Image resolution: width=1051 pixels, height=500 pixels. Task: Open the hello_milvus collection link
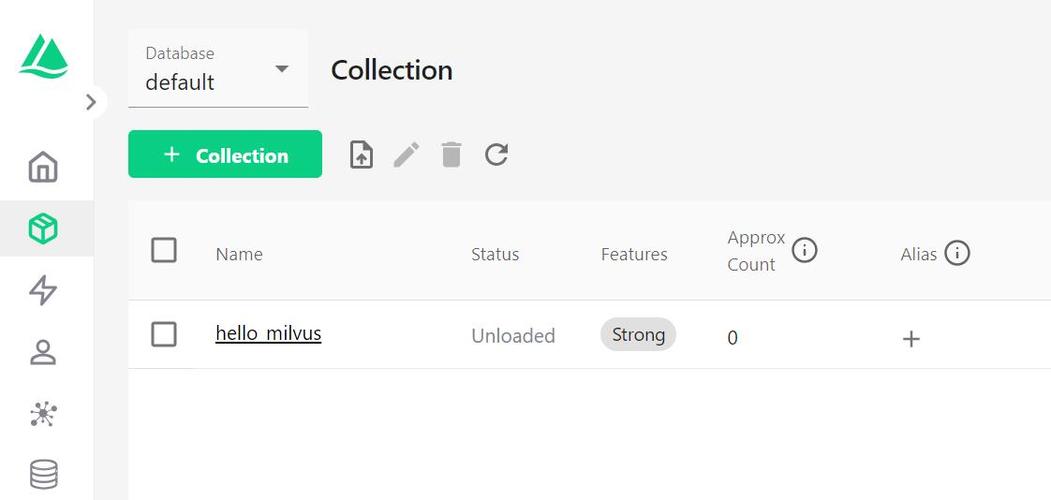268,334
